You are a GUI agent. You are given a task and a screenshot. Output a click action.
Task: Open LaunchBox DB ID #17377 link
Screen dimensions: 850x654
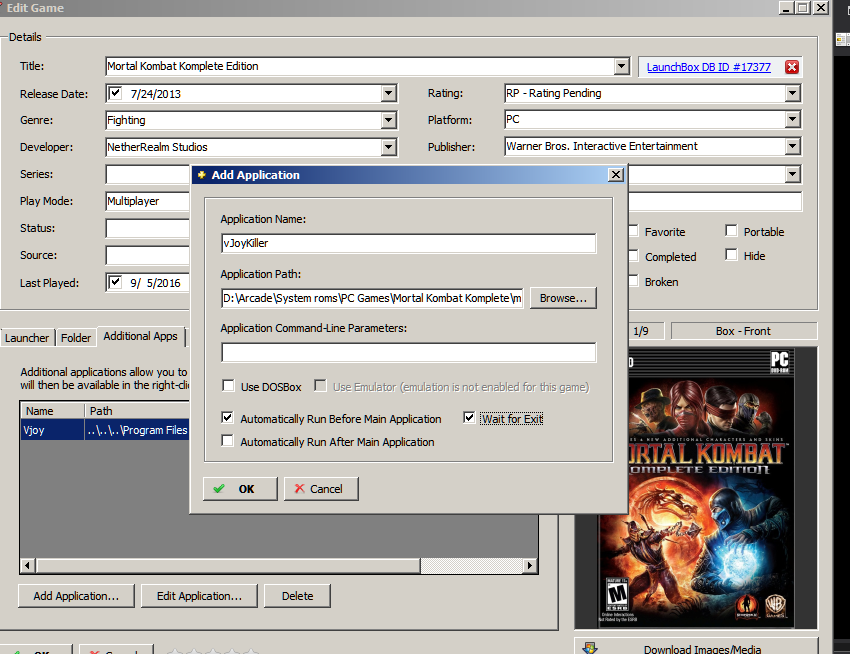click(x=709, y=67)
